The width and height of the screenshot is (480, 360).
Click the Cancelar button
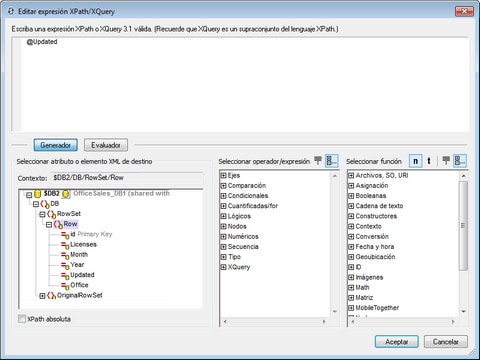pyautogui.click(x=446, y=342)
